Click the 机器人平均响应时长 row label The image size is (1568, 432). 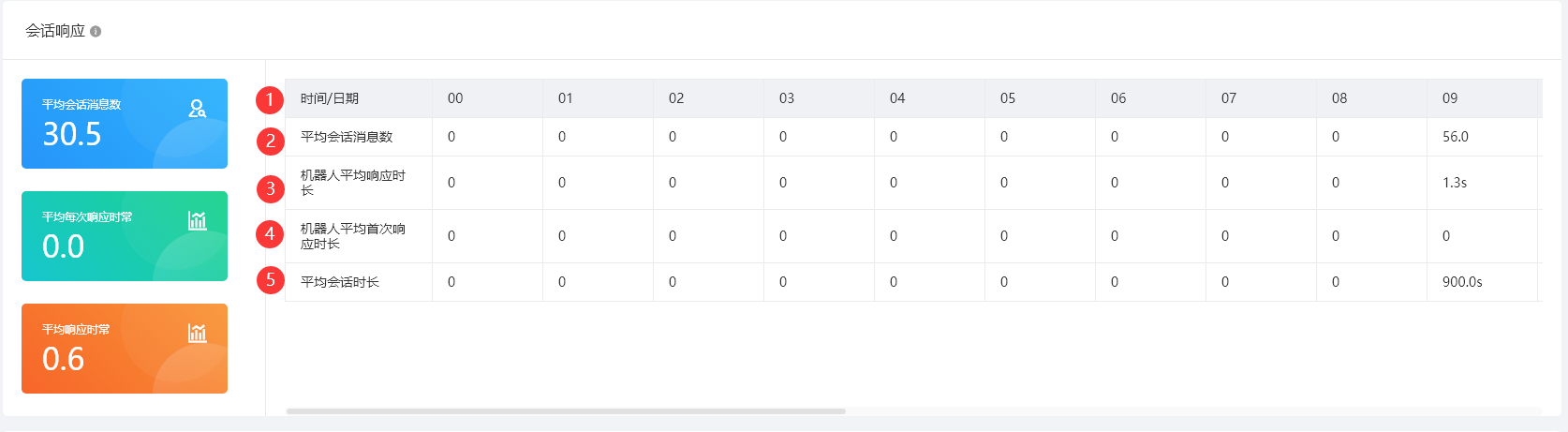[x=352, y=183]
